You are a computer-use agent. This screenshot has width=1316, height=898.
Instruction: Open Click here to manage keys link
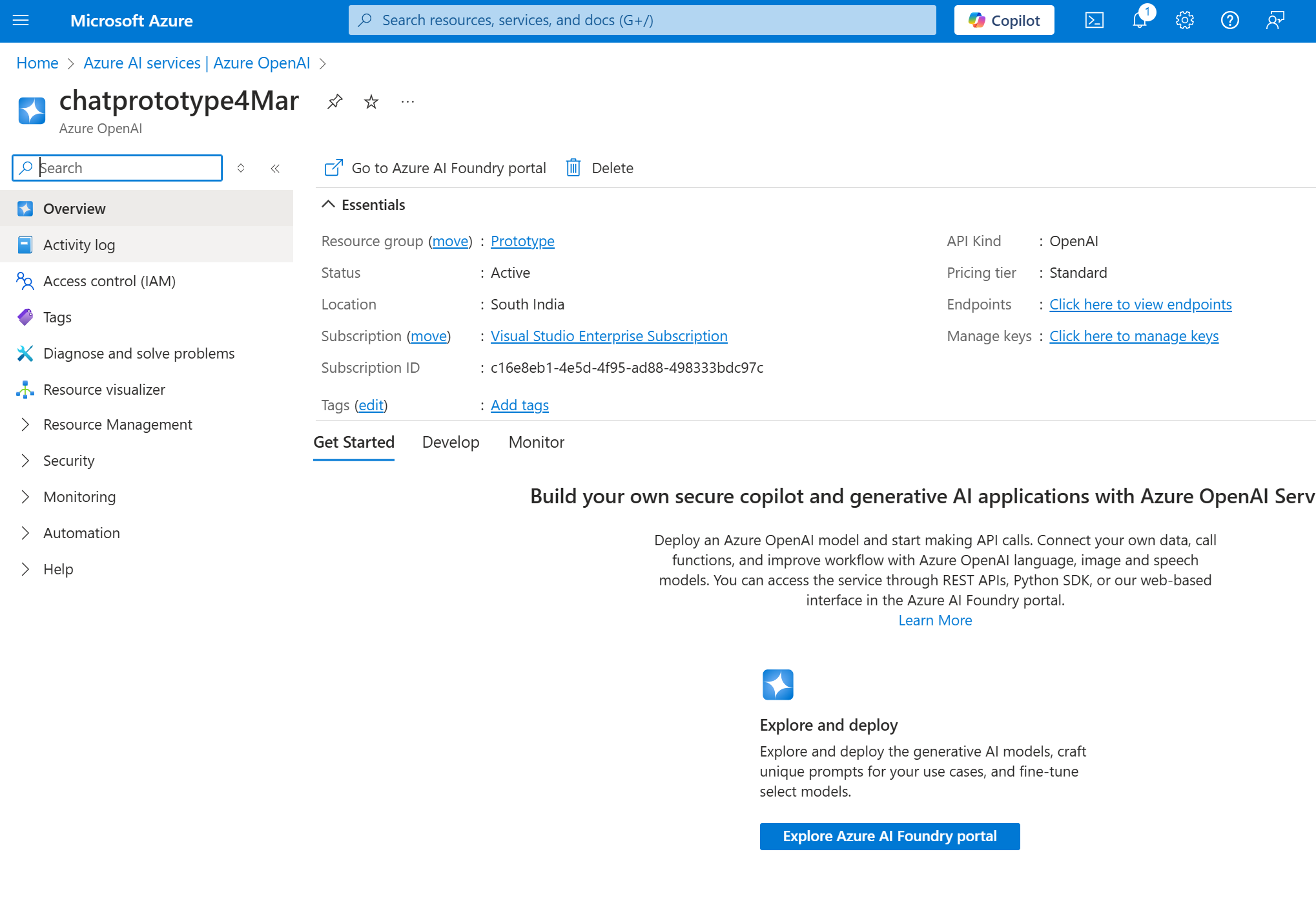coord(1134,336)
